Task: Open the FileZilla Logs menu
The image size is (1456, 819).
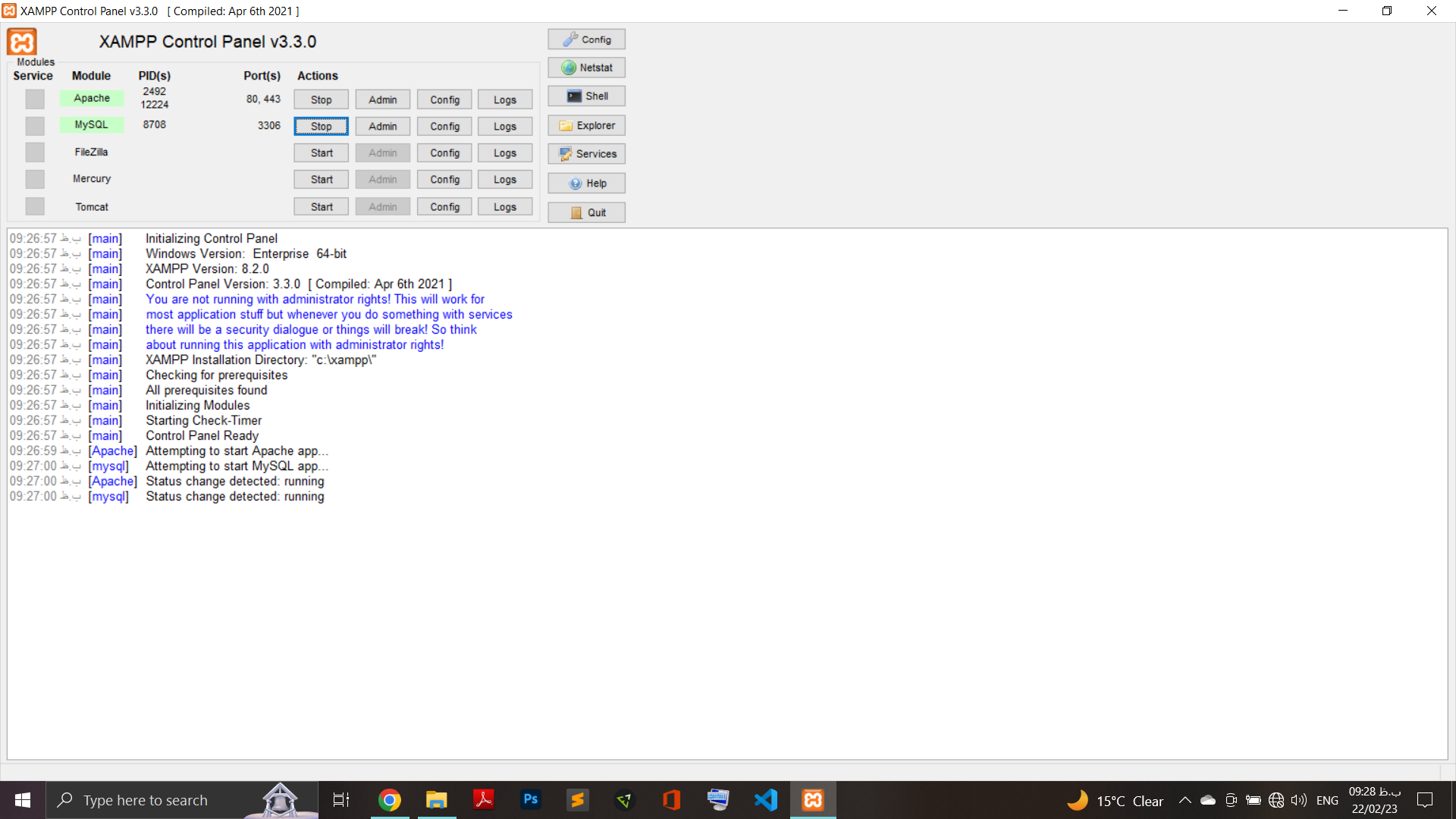Action: tap(505, 152)
